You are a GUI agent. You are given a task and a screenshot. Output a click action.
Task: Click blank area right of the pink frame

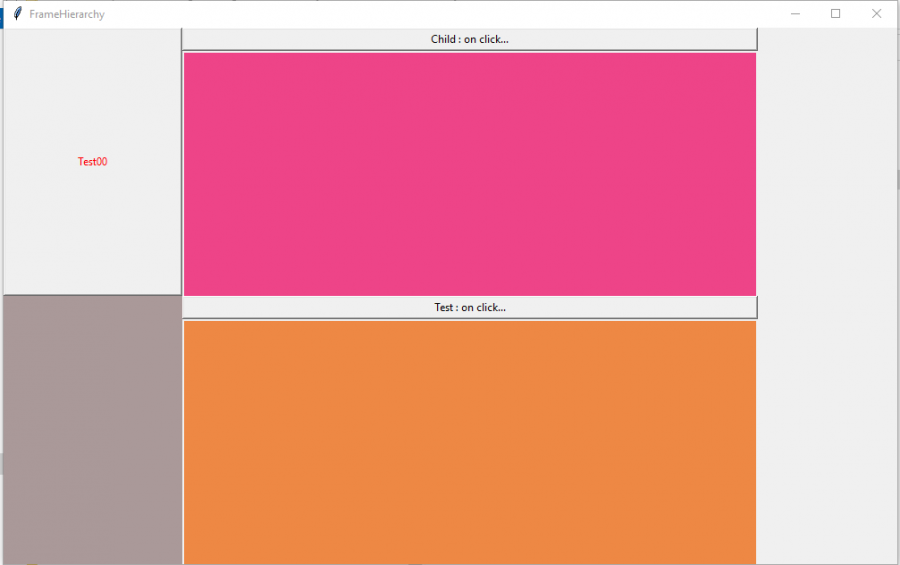point(826,174)
